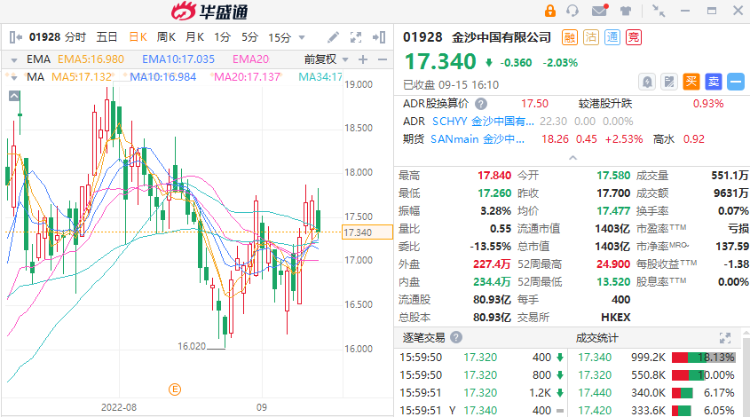Click the 成交量 value 551.1万

[729, 176]
